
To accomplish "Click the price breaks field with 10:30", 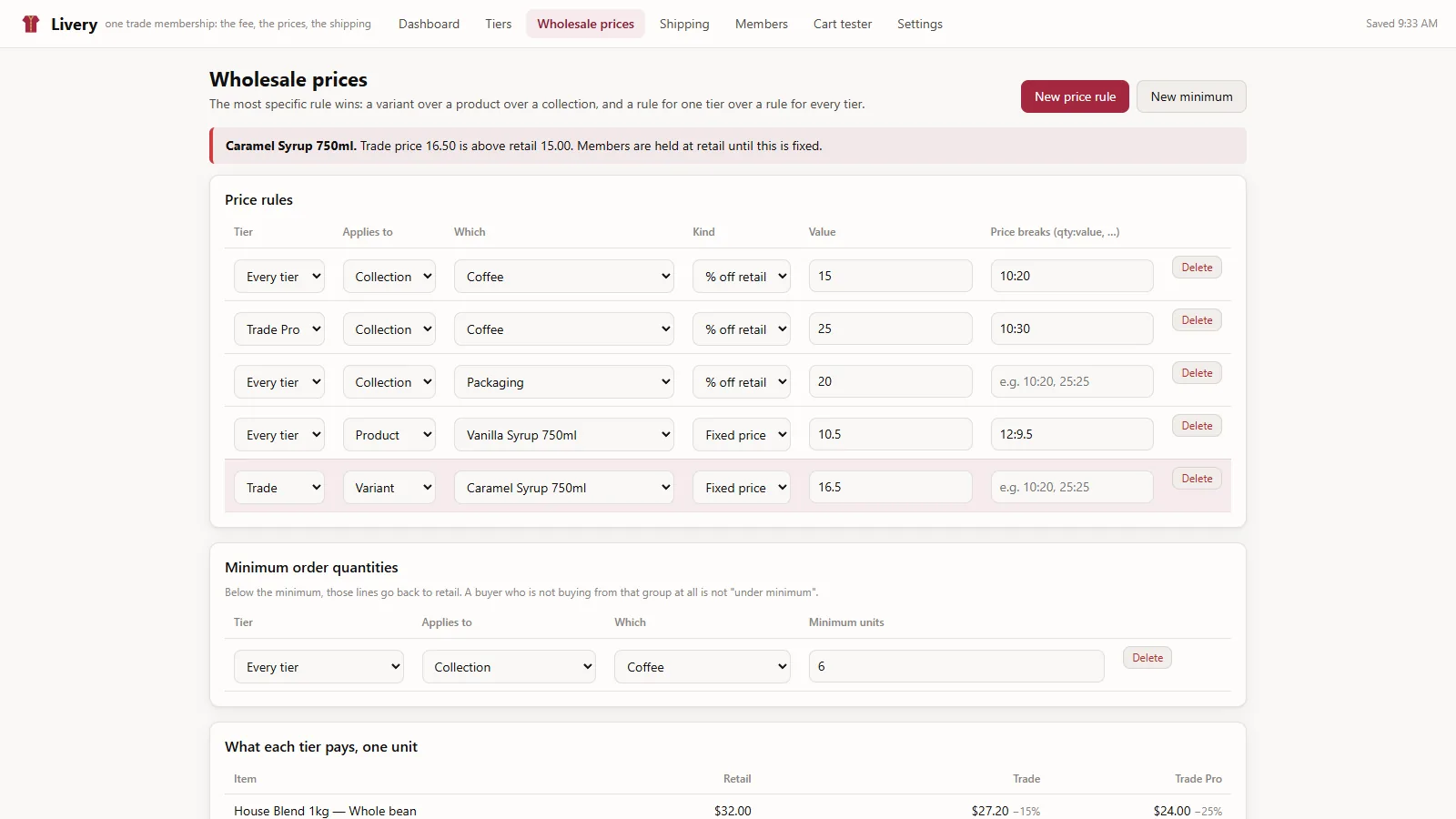I will (x=1072, y=329).
